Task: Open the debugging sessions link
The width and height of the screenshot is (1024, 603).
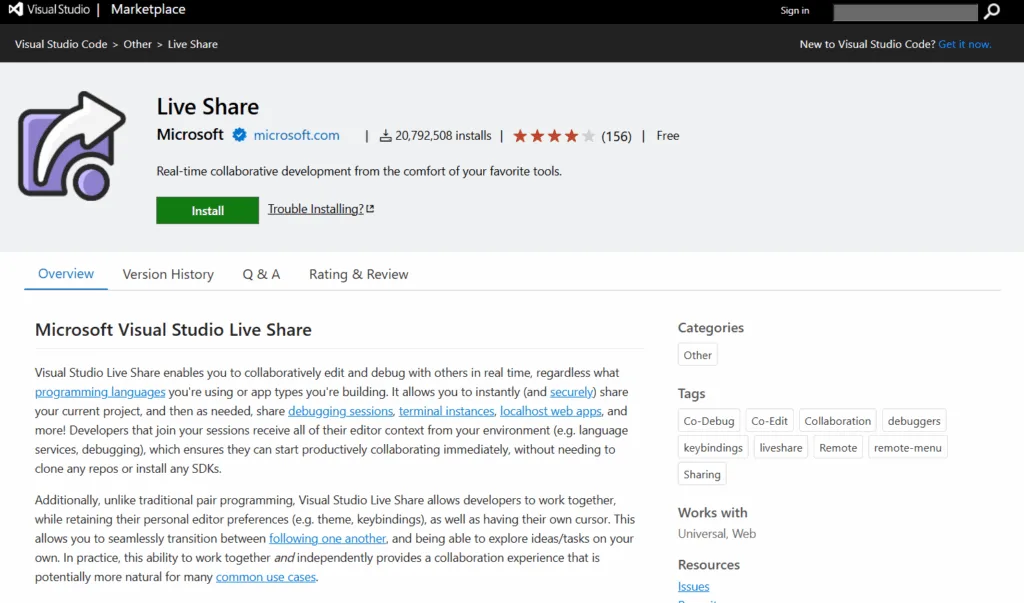Action: click(x=340, y=411)
